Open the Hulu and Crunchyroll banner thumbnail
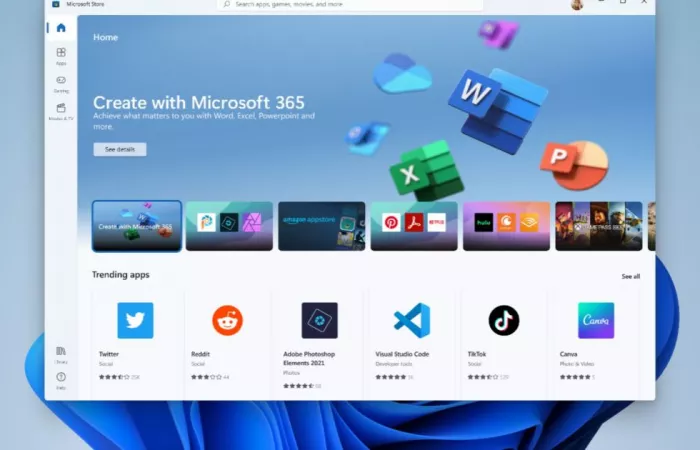Image resolution: width=700 pixels, height=450 pixels. [x=506, y=226]
